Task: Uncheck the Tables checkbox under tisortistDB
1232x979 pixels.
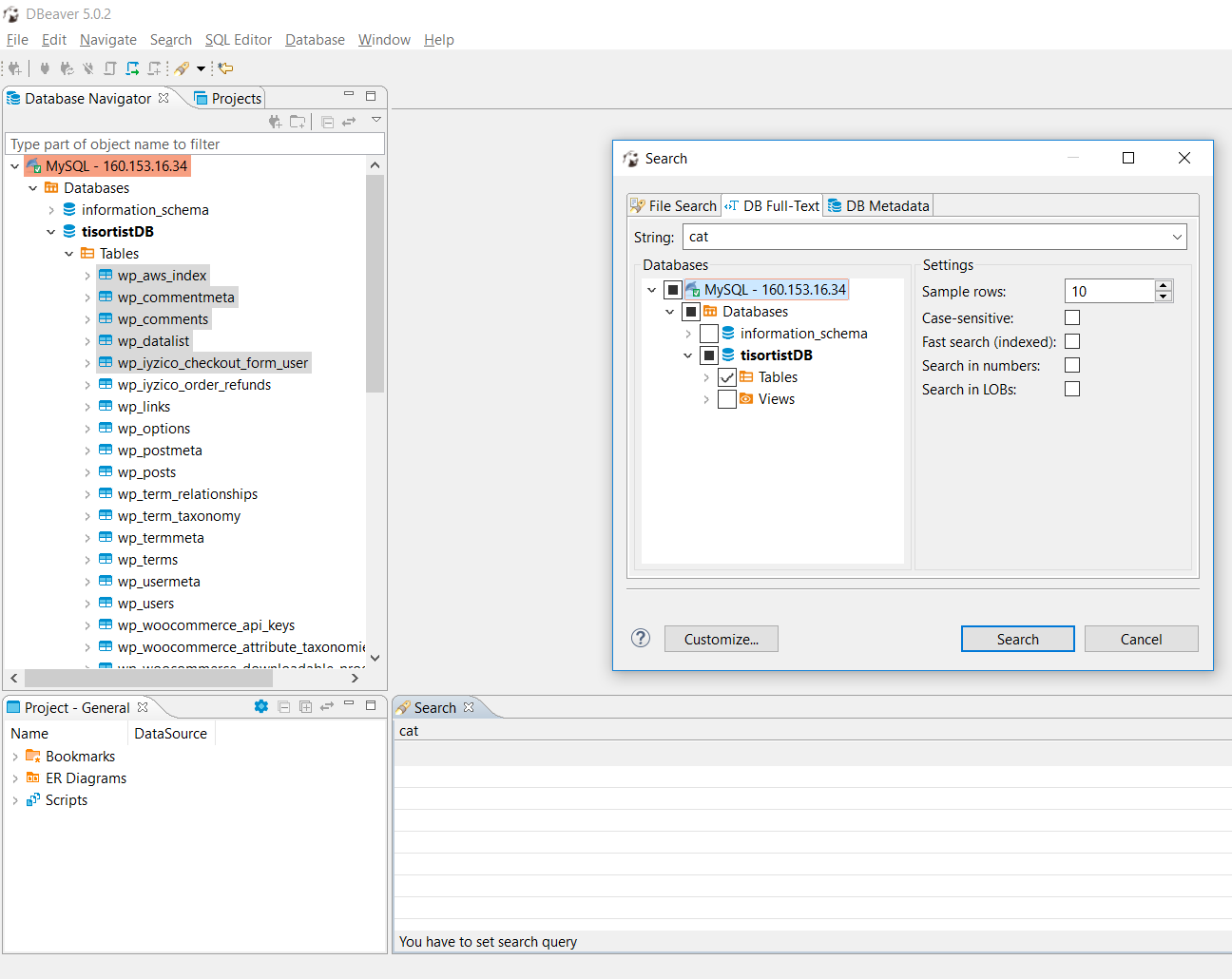Action: (x=728, y=376)
